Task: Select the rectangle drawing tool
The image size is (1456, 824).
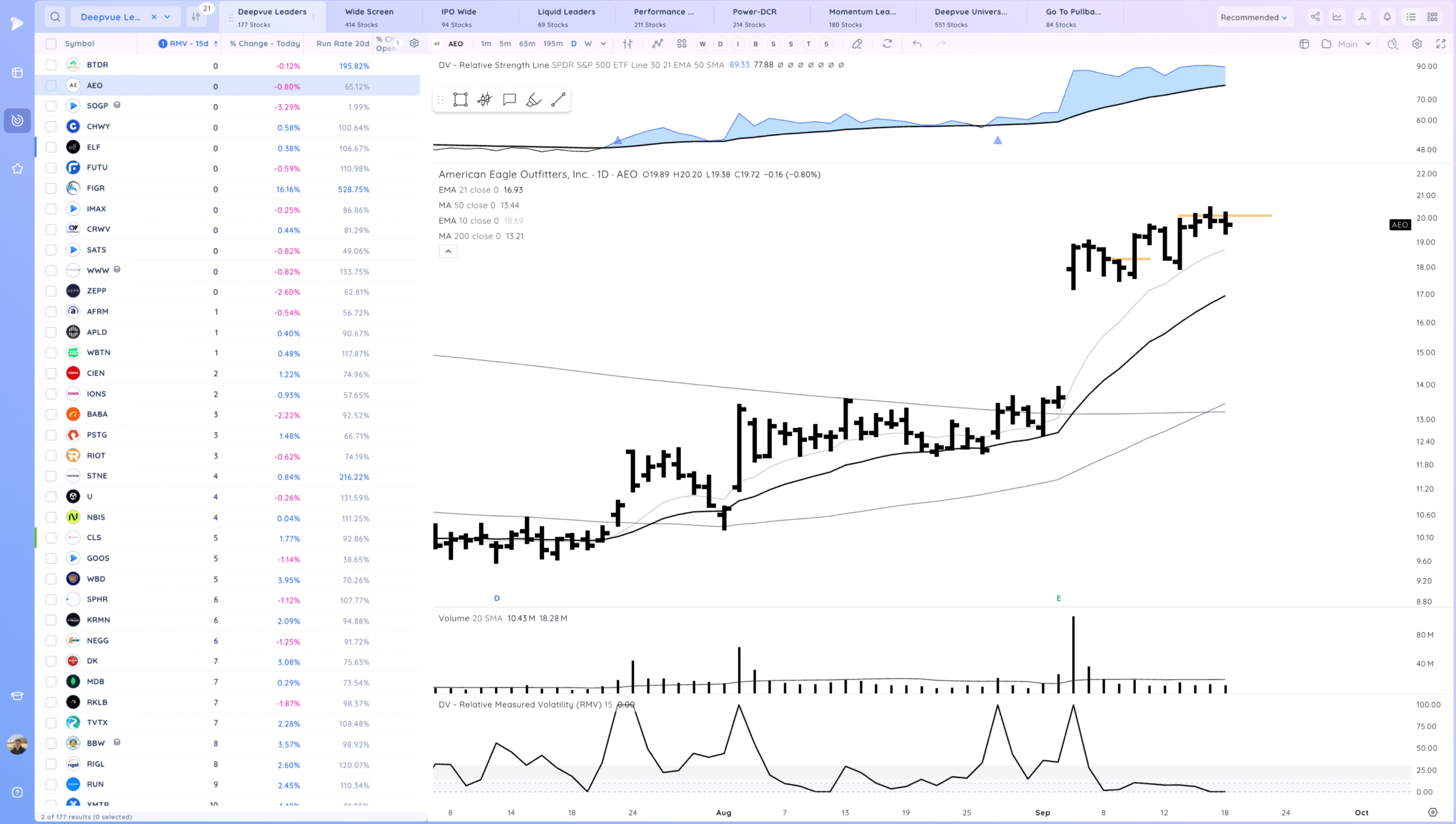Action: pyautogui.click(x=460, y=100)
